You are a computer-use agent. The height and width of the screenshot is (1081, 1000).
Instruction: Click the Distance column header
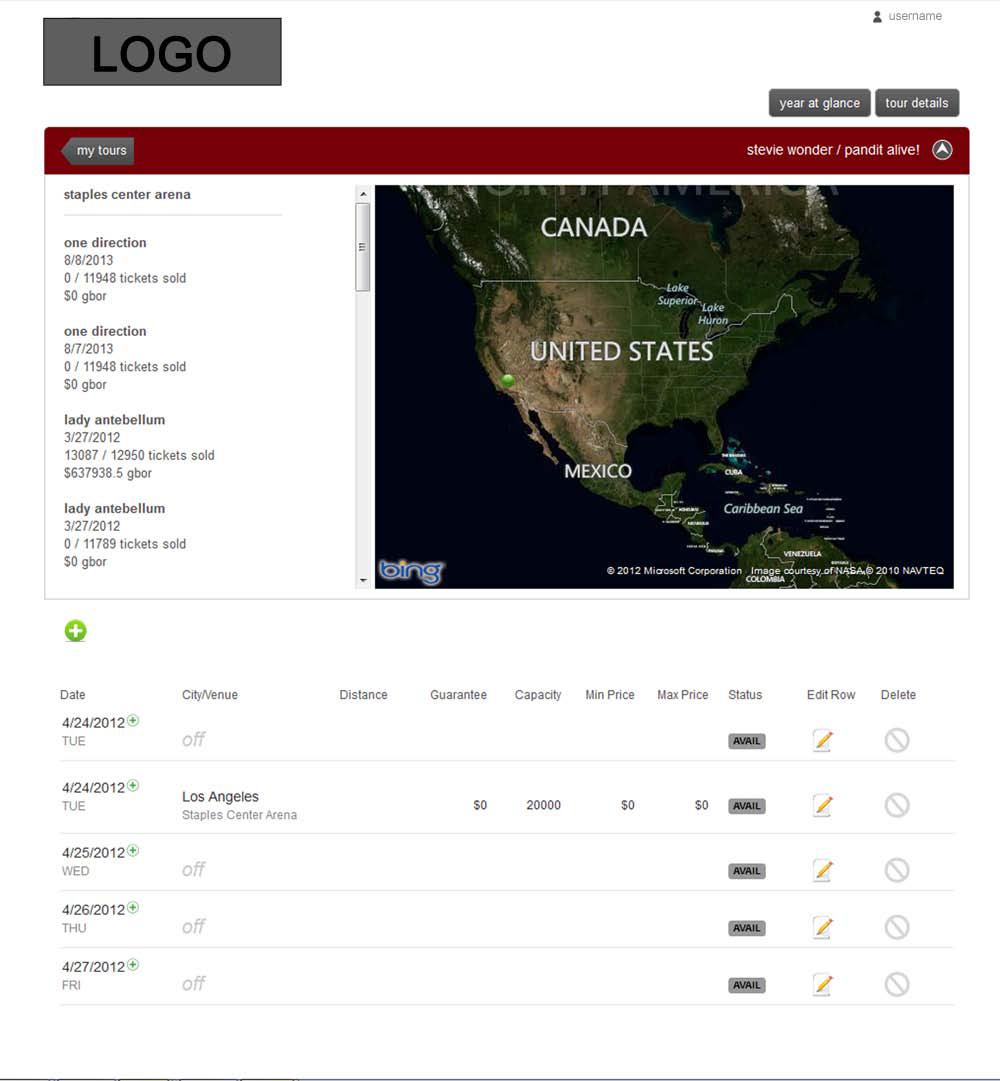363,695
